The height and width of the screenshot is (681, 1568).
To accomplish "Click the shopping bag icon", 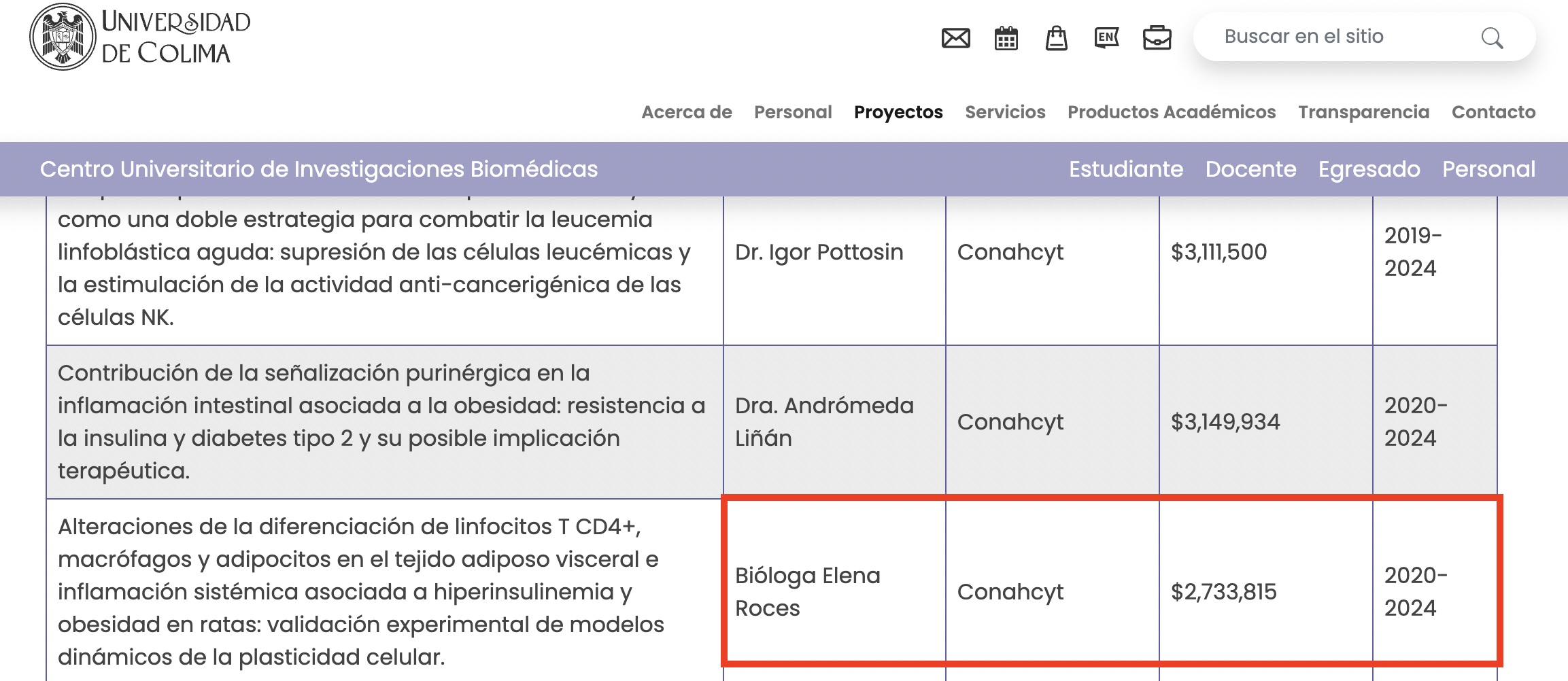I will 1056,38.
